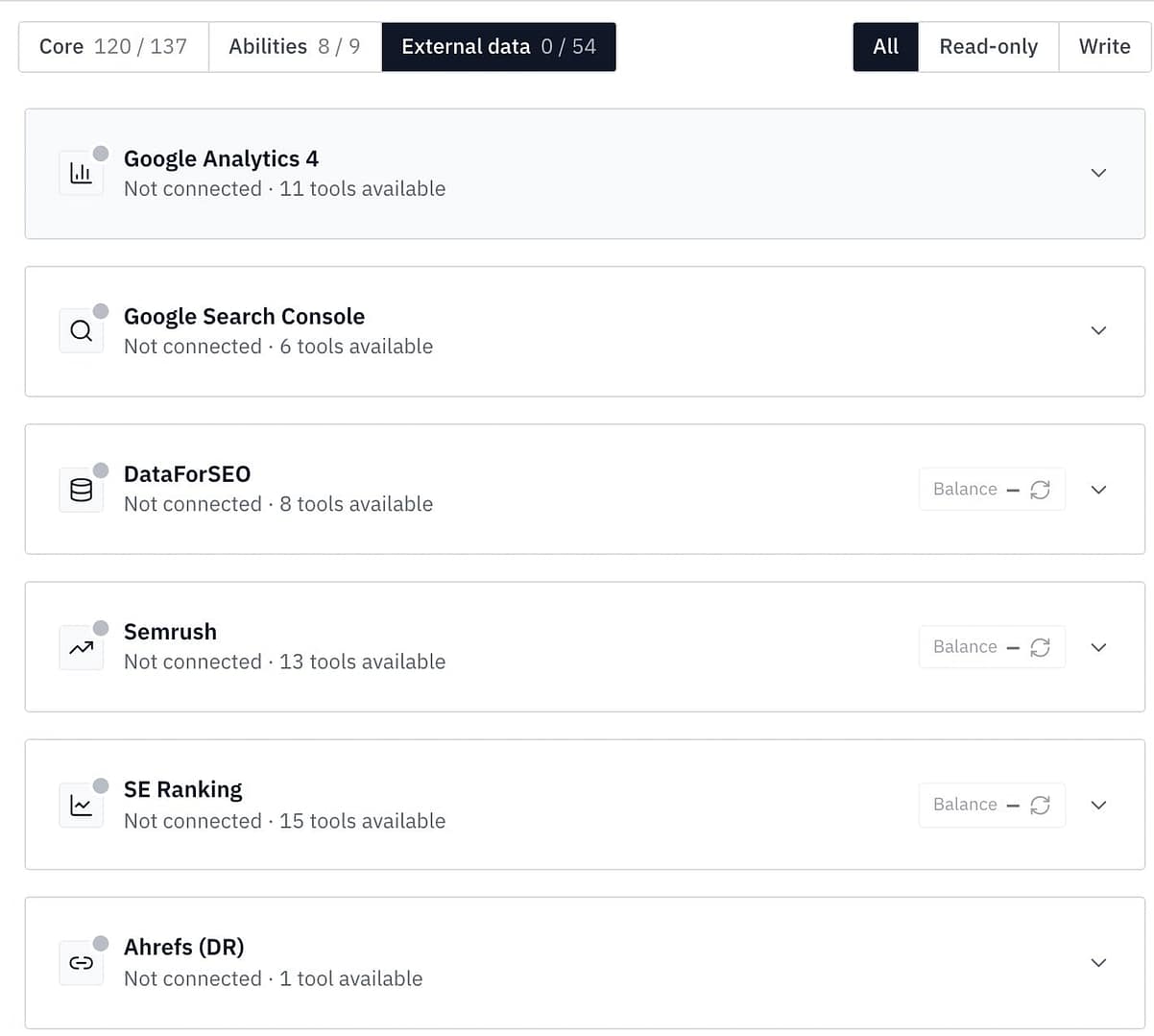
Task: Click the DataForSEO title
Action: click(187, 474)
